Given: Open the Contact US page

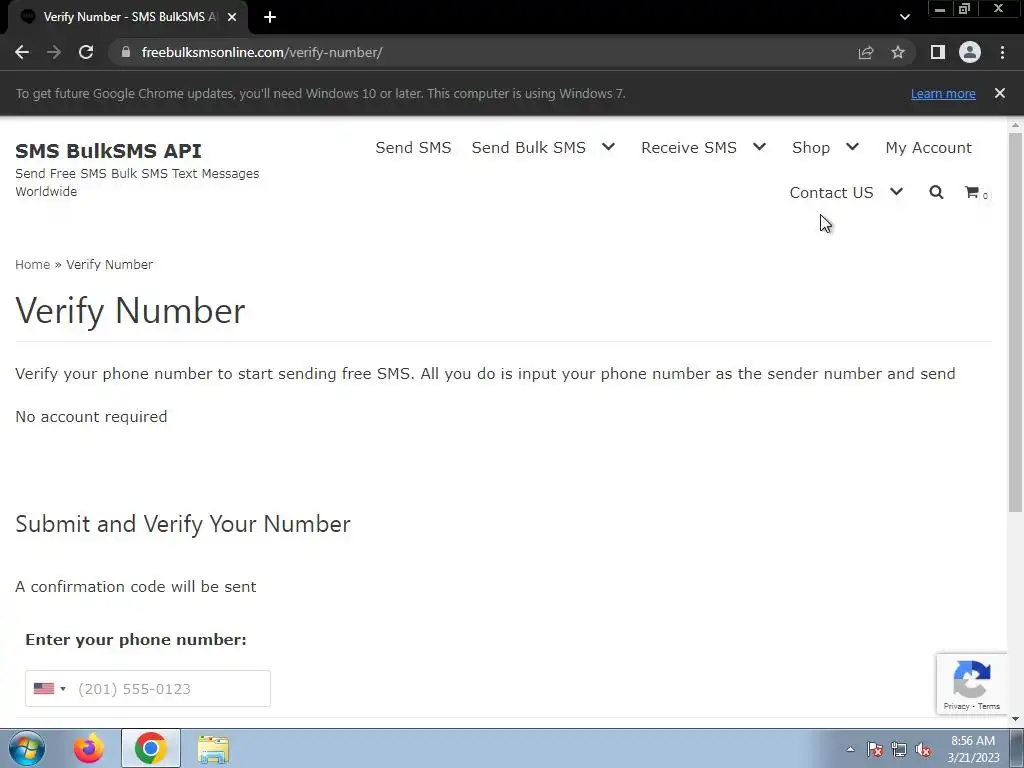Looking at the screenshot, I should pos(831,193).
